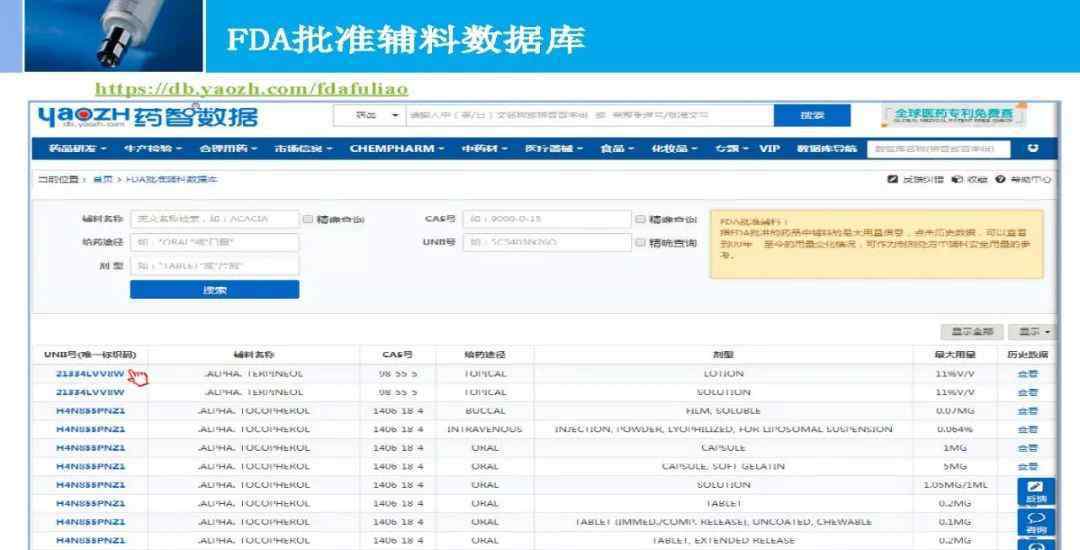This screenshot has width=1080, height=550.
Task: Expand the 药品研发 nav menu
Action: 78,148
